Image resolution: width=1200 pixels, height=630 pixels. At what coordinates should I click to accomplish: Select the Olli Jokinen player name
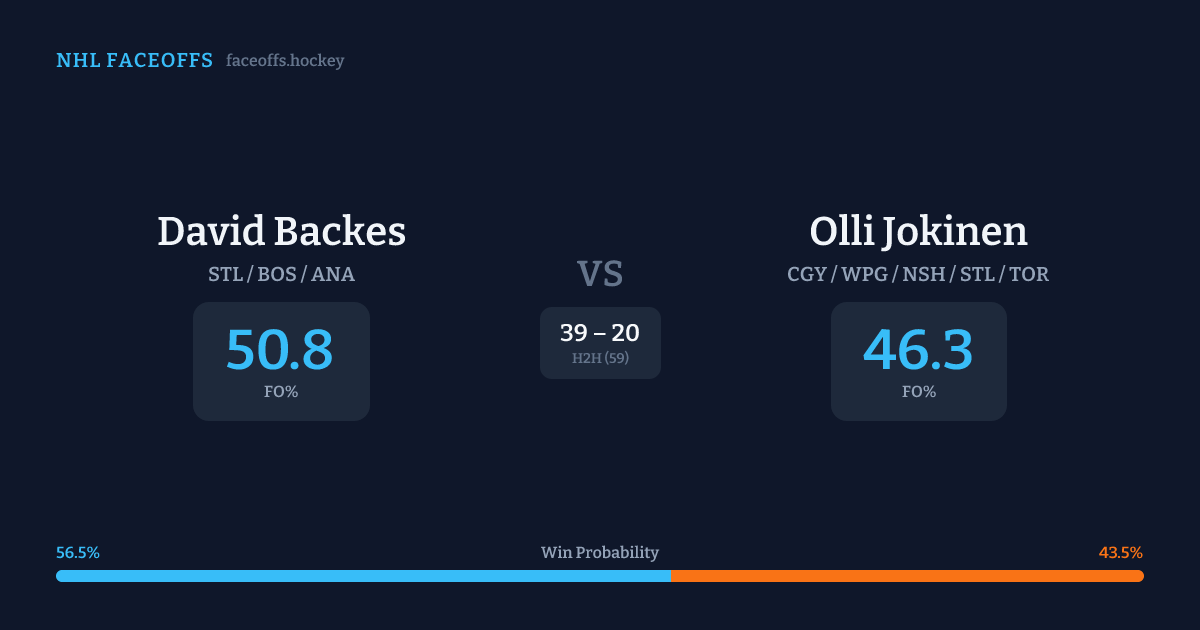(918, 231)
